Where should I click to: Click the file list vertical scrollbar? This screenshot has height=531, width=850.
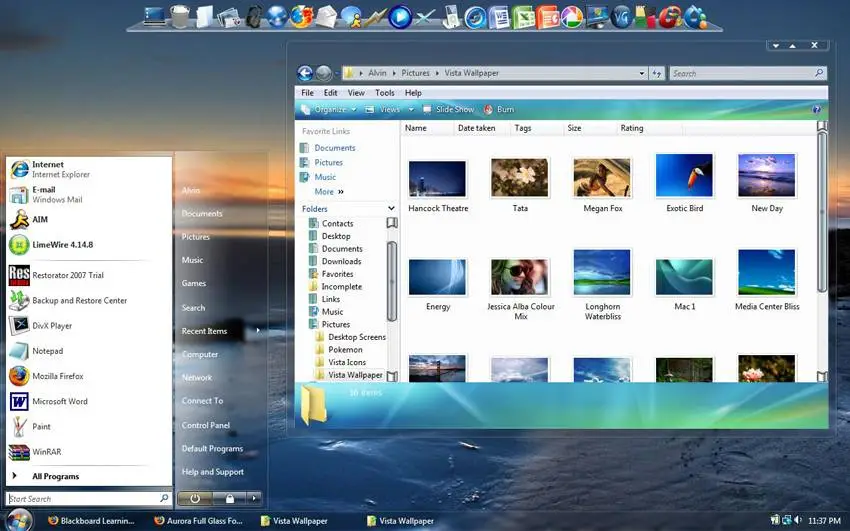tap(822, 211)
